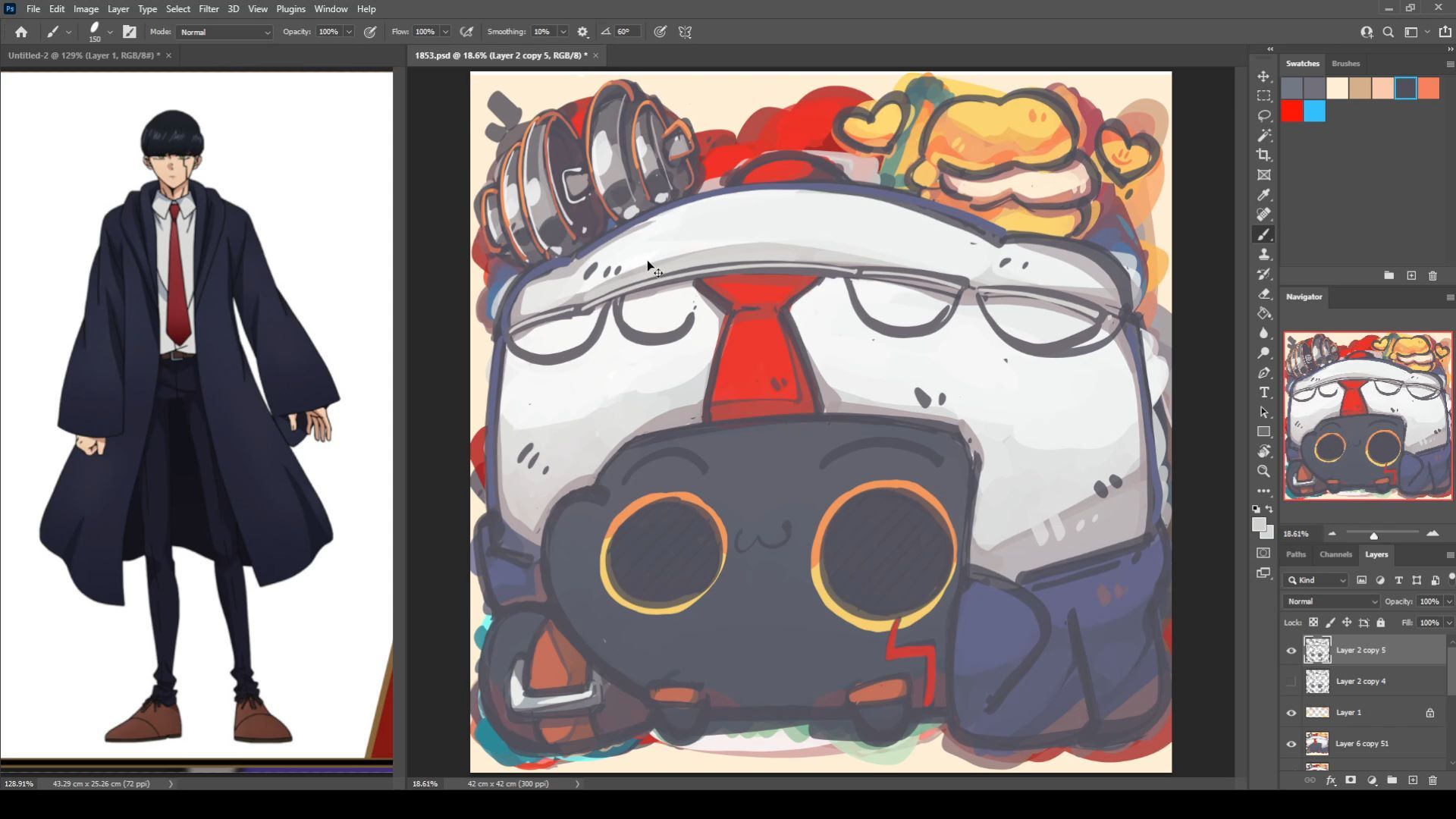Open the smoothing options gear
Image resolution: width=1456 pixels, height=819 pixels.
pos(582,32)
